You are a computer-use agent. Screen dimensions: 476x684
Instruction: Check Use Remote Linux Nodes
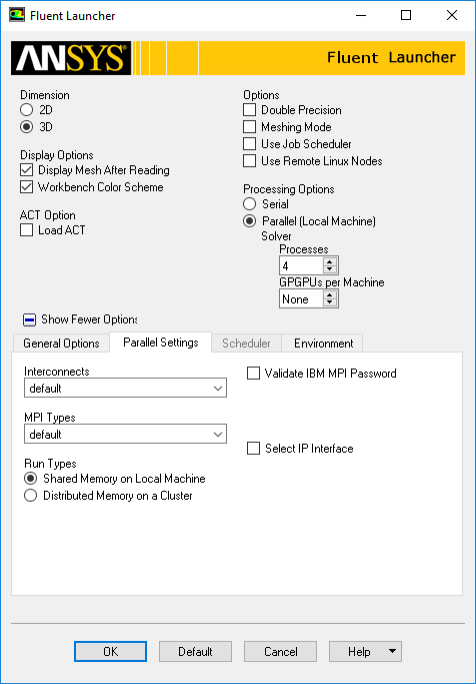pos(250,161)
